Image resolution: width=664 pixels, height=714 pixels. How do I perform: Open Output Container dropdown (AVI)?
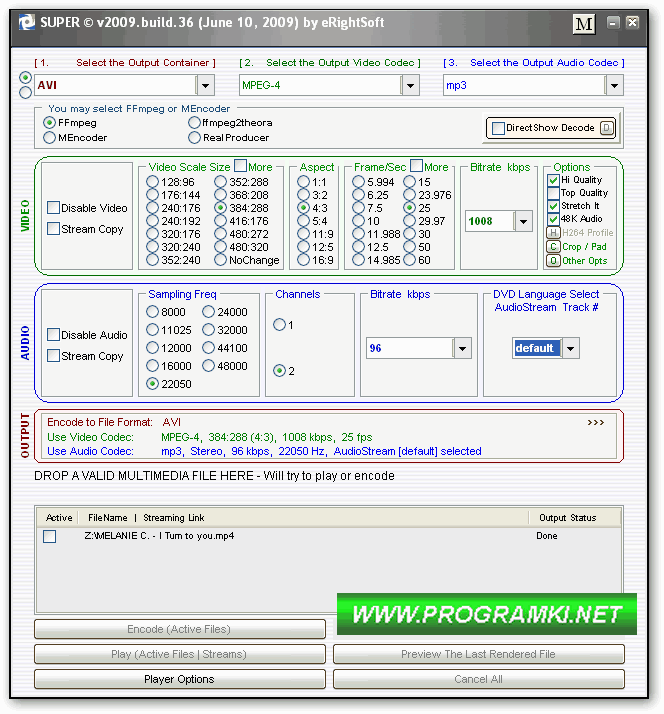tap(205, 86)
